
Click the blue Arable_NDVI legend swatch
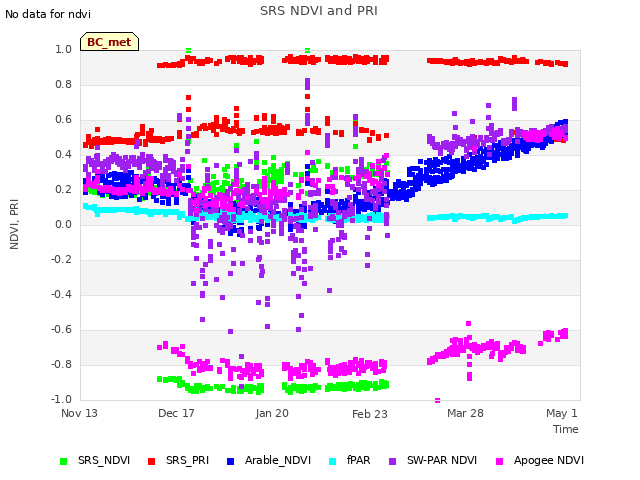click(230, 461)
